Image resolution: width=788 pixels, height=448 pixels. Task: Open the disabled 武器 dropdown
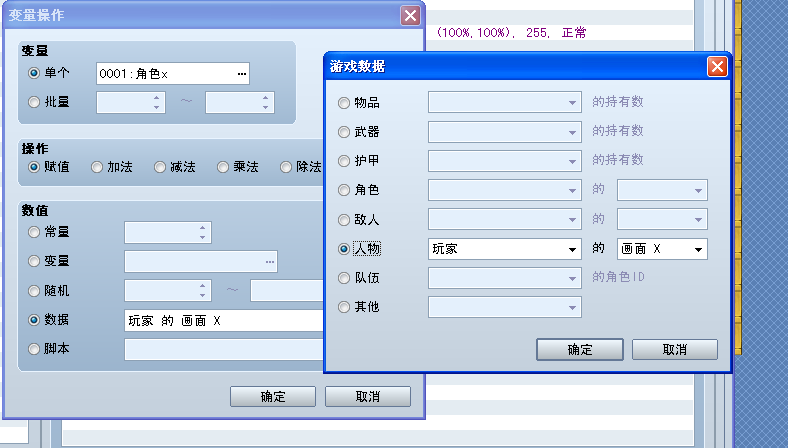click(505, 132)
